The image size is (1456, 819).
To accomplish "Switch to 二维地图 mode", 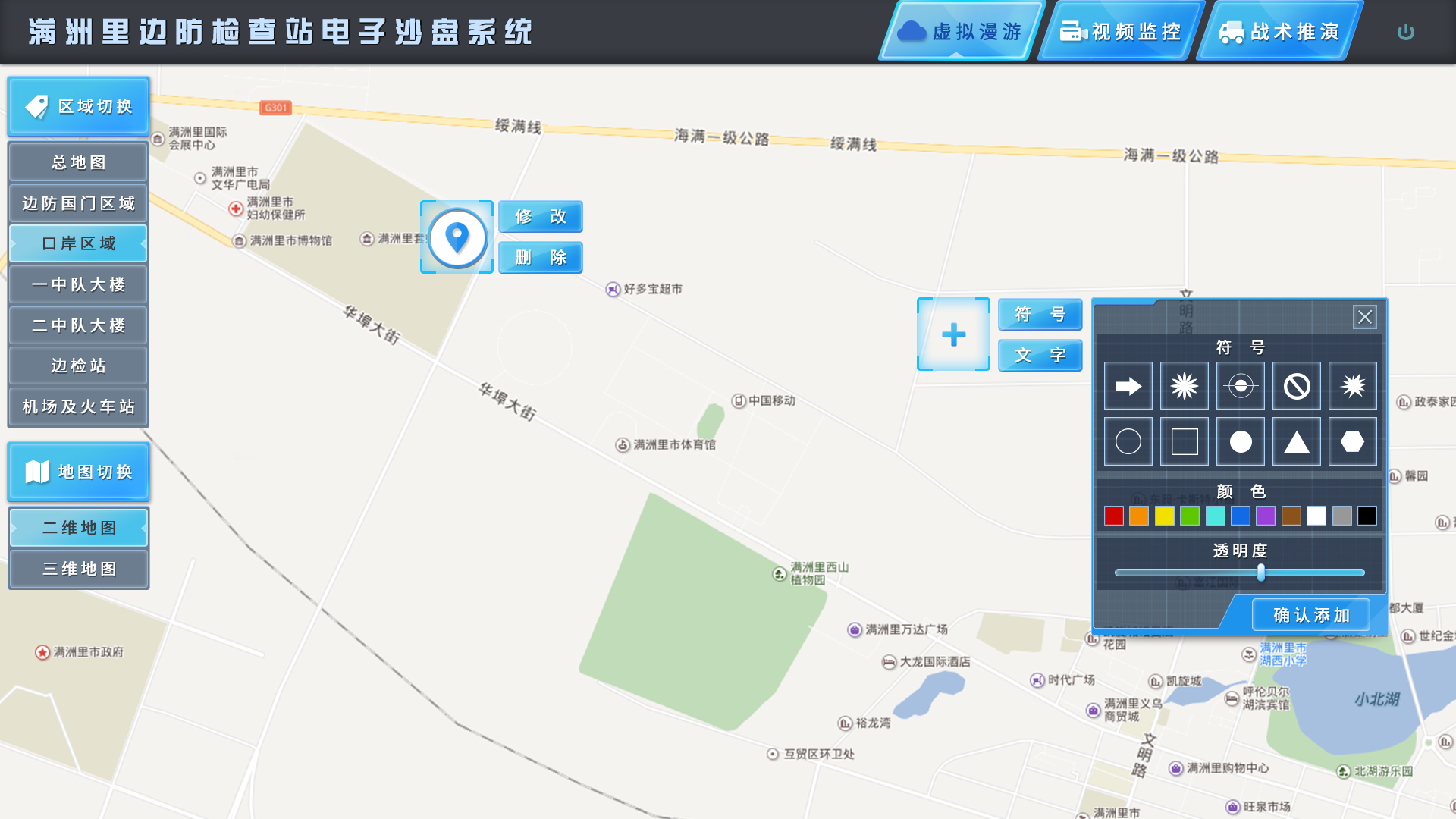I will (79, 528).
